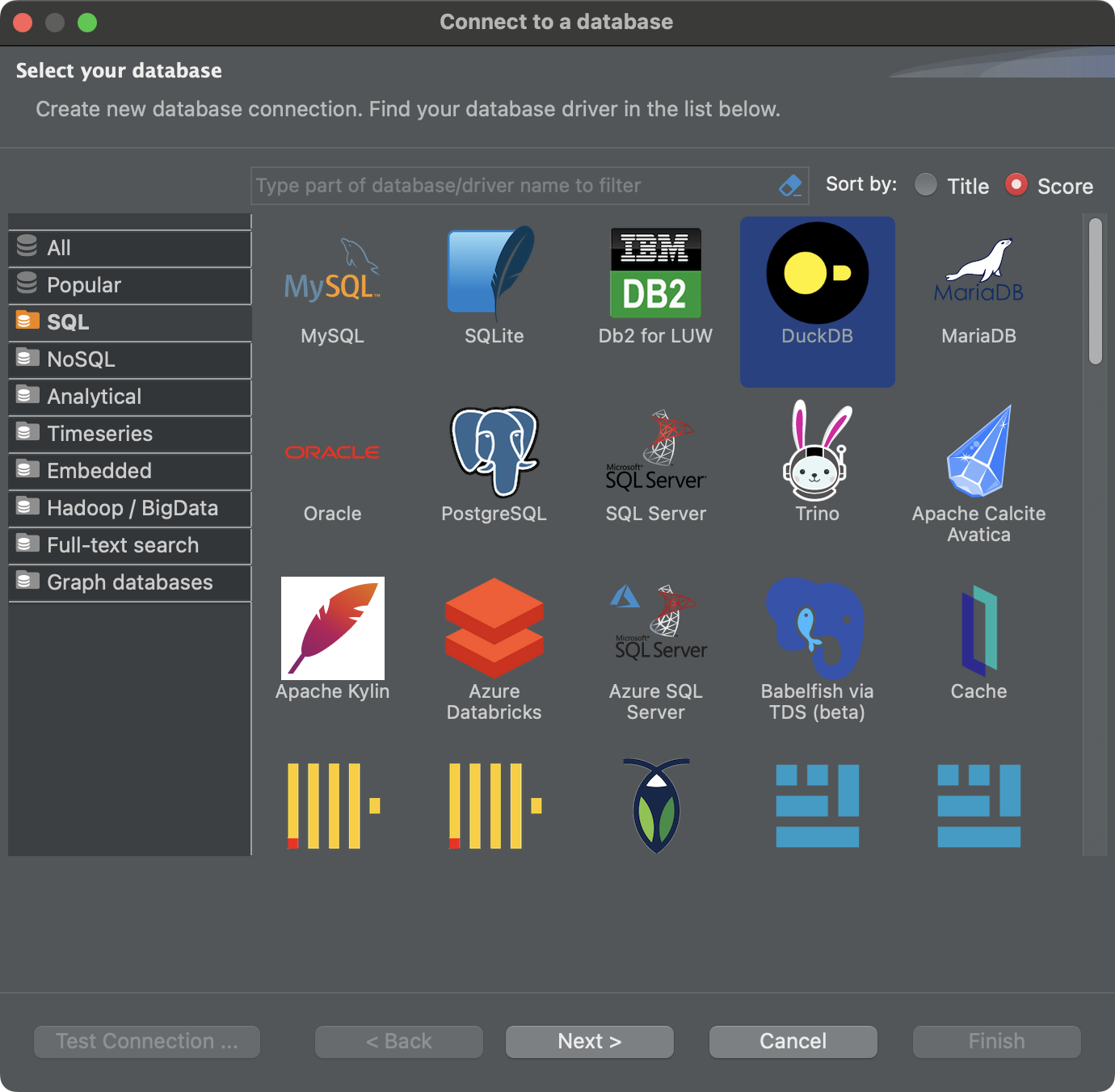
Task: Open the Analytical category
Action: (x=130, y=397)
